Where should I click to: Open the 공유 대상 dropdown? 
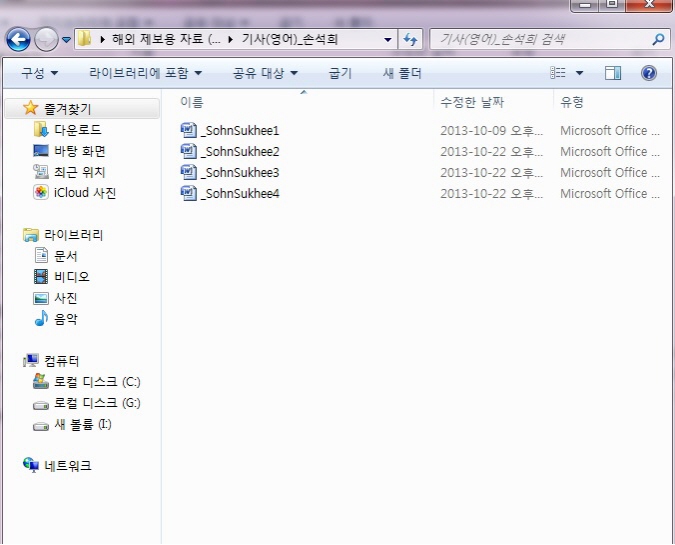[x=265, y=73]
